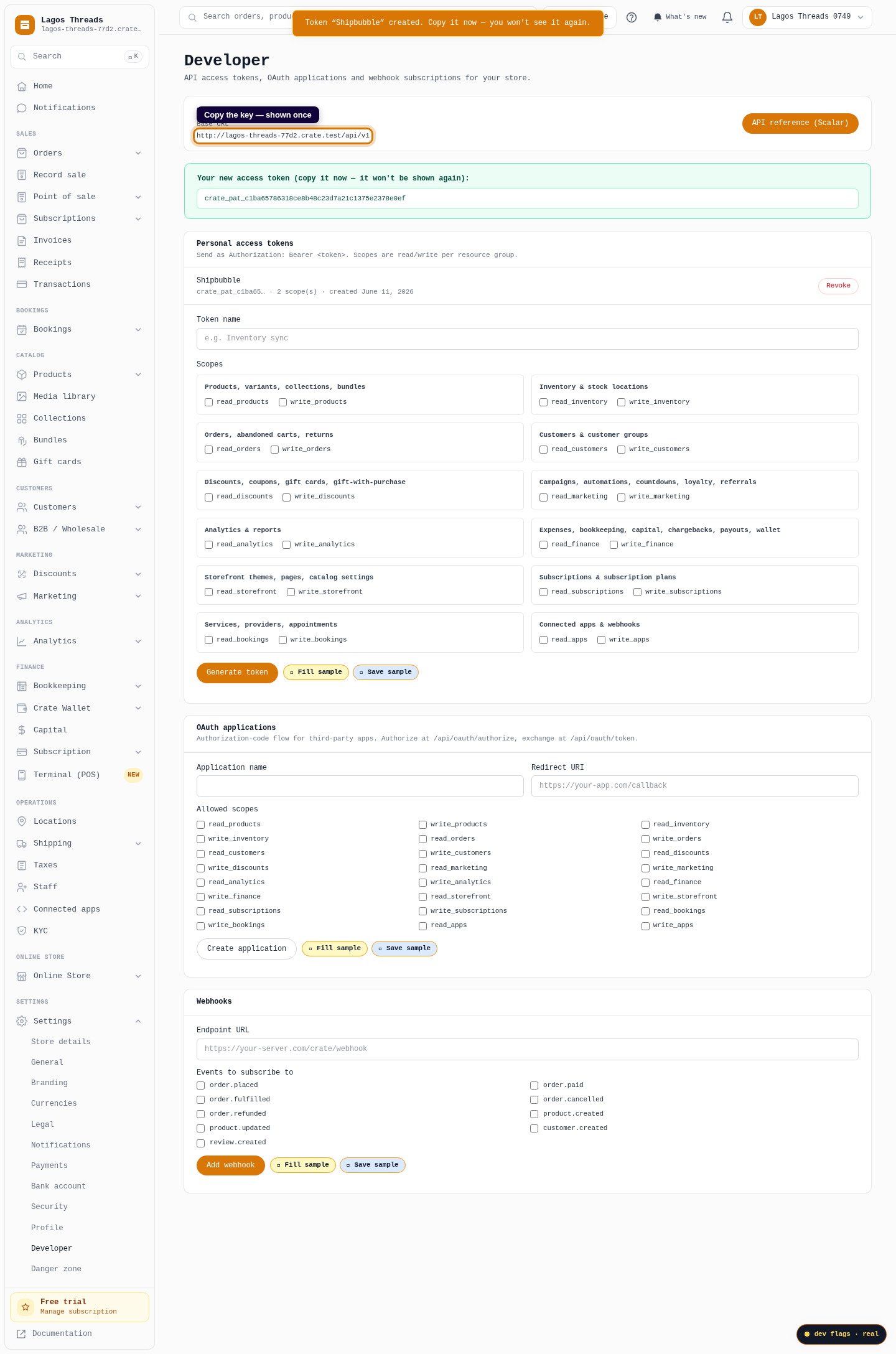Enable read_orders token scope checkbox
Viewport: 896px width, 1354px height.
[209, 450]
